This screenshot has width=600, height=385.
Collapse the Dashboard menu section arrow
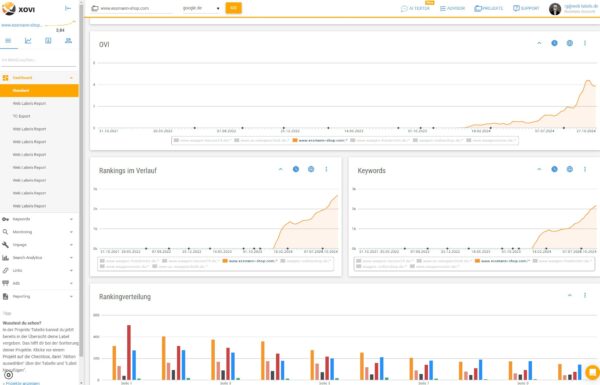coord(71,78)
